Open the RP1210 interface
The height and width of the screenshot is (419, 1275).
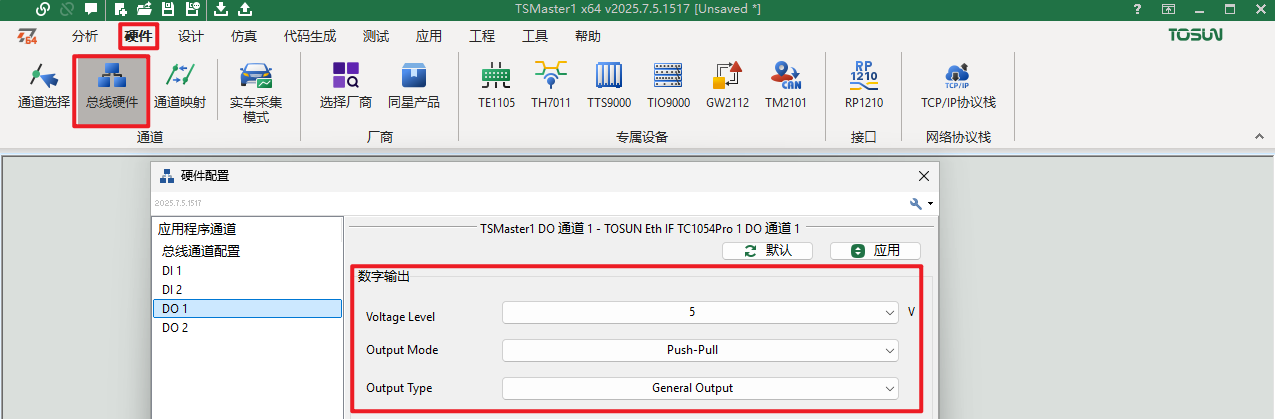(x=863, y=87)
